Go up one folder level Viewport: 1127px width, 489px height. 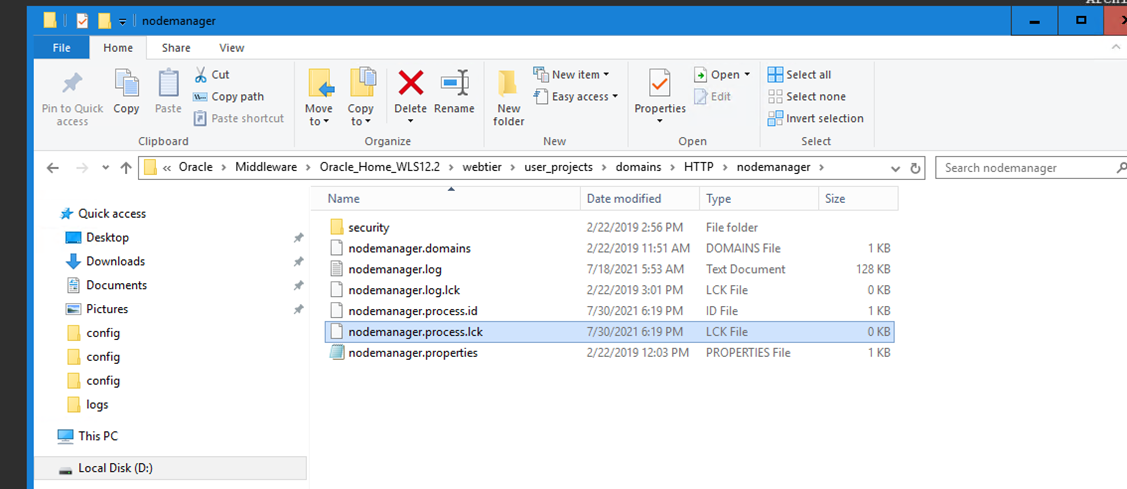pos(126,168)
